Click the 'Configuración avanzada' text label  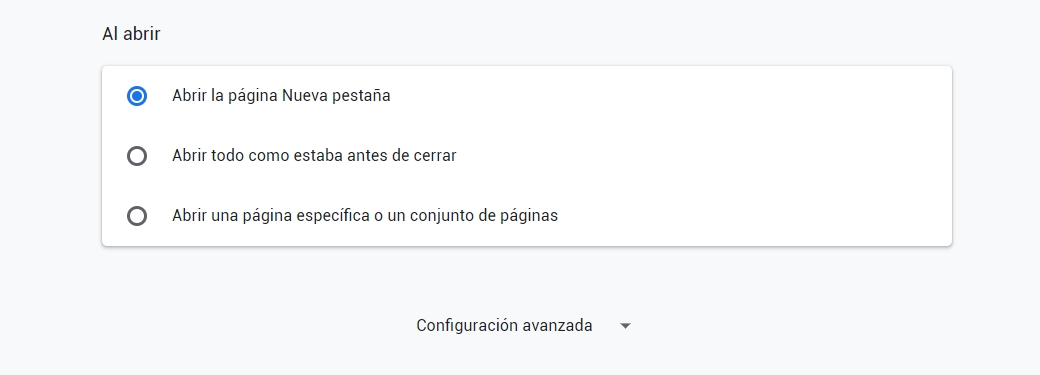[x=504, y=326]
